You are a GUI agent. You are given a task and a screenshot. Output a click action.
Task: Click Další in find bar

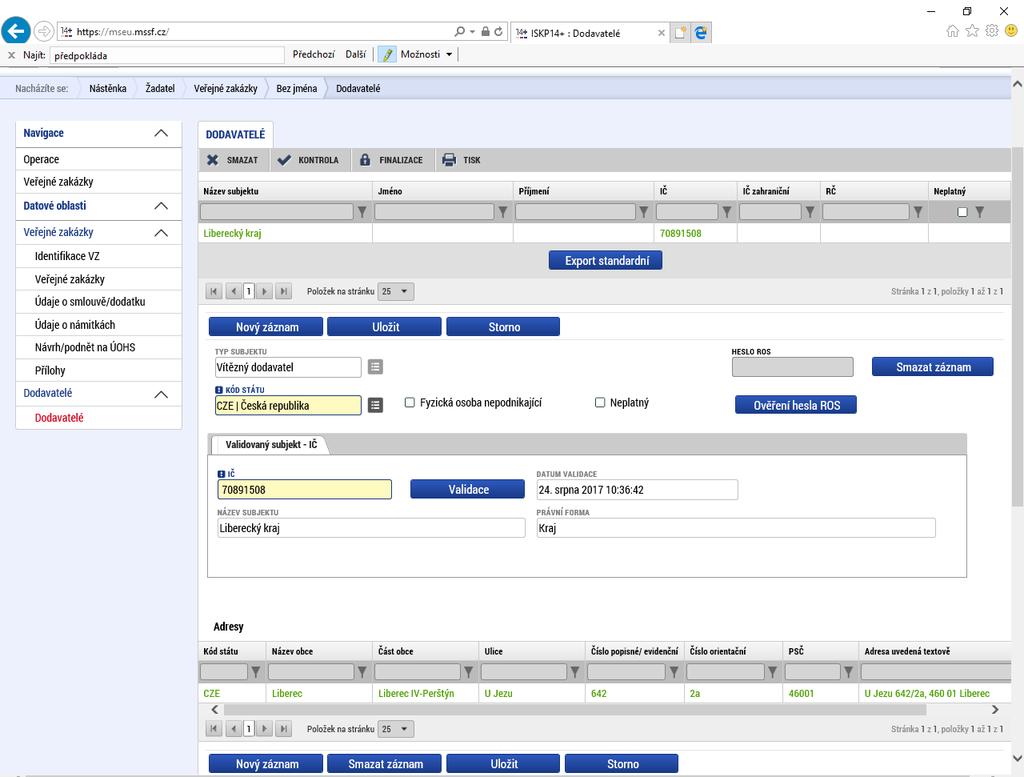point(356,55)
